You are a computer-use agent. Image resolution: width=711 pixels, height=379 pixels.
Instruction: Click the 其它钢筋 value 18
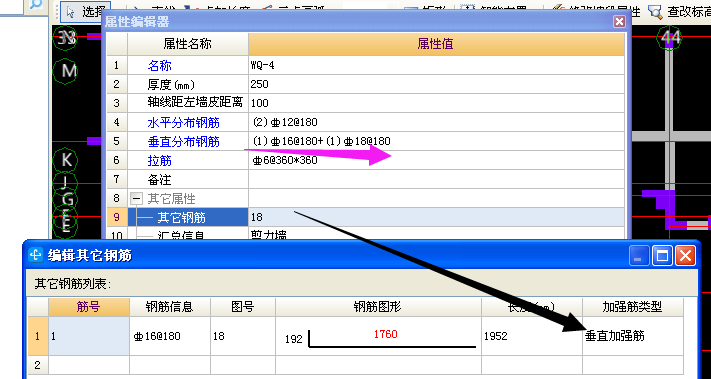coord(257,218)
